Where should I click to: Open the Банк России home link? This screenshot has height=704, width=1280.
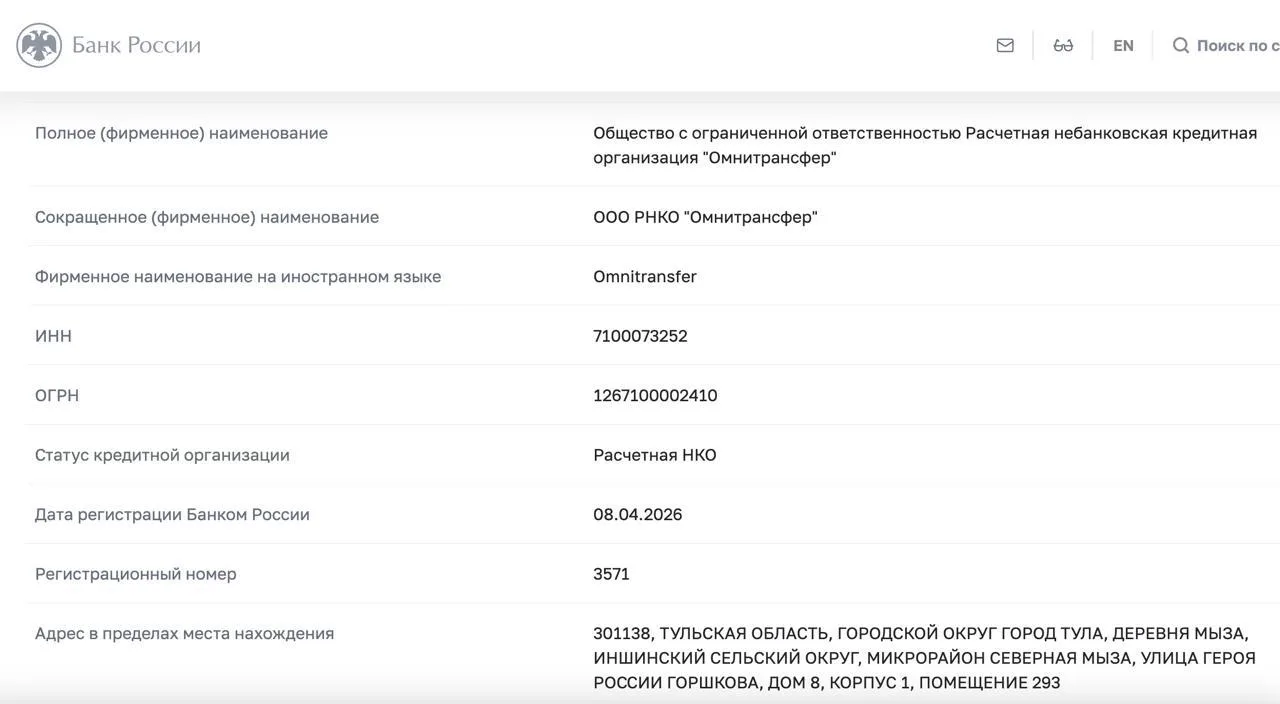[x=136, y=45]
